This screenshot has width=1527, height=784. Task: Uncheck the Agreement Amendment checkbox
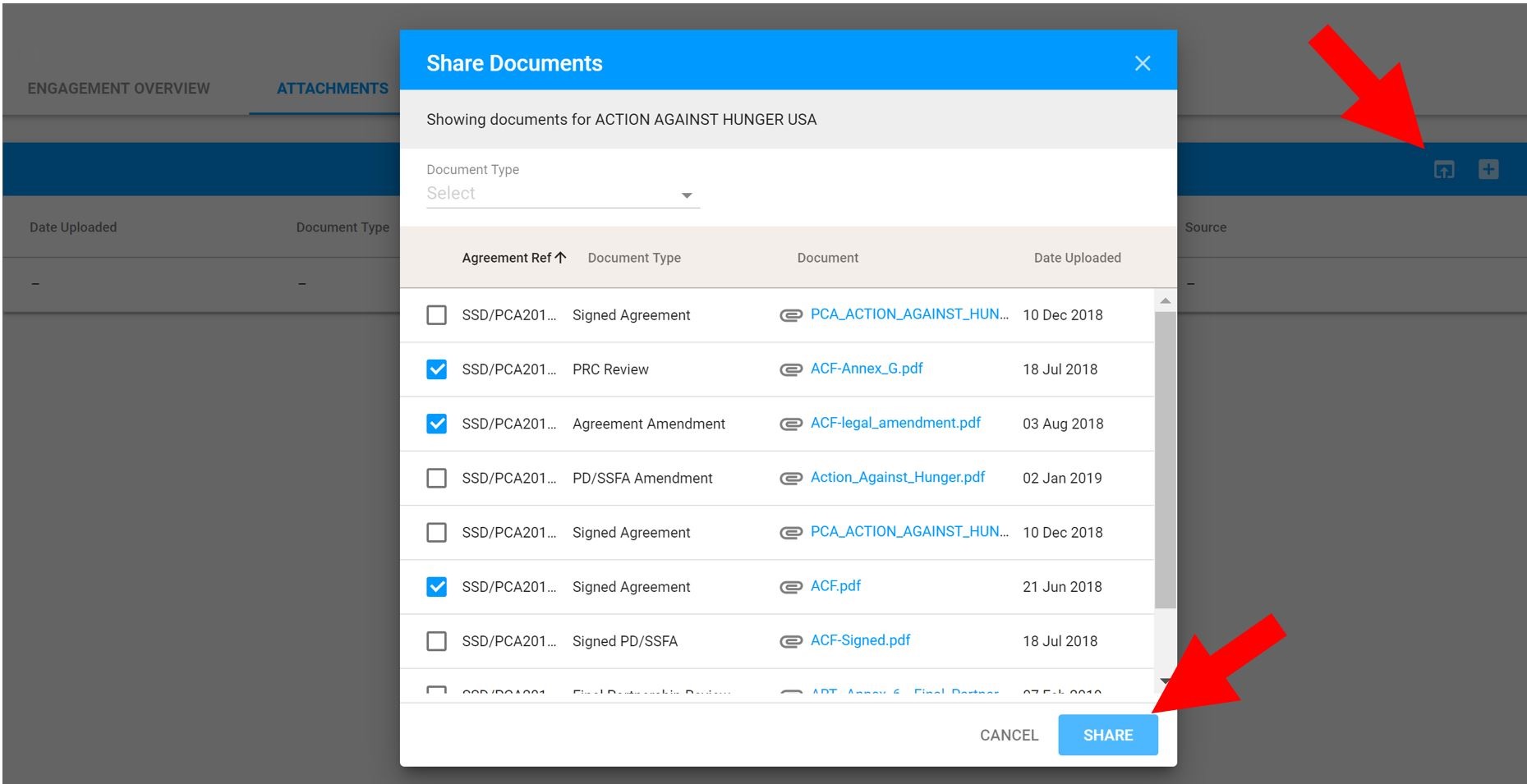pos(436,424)
